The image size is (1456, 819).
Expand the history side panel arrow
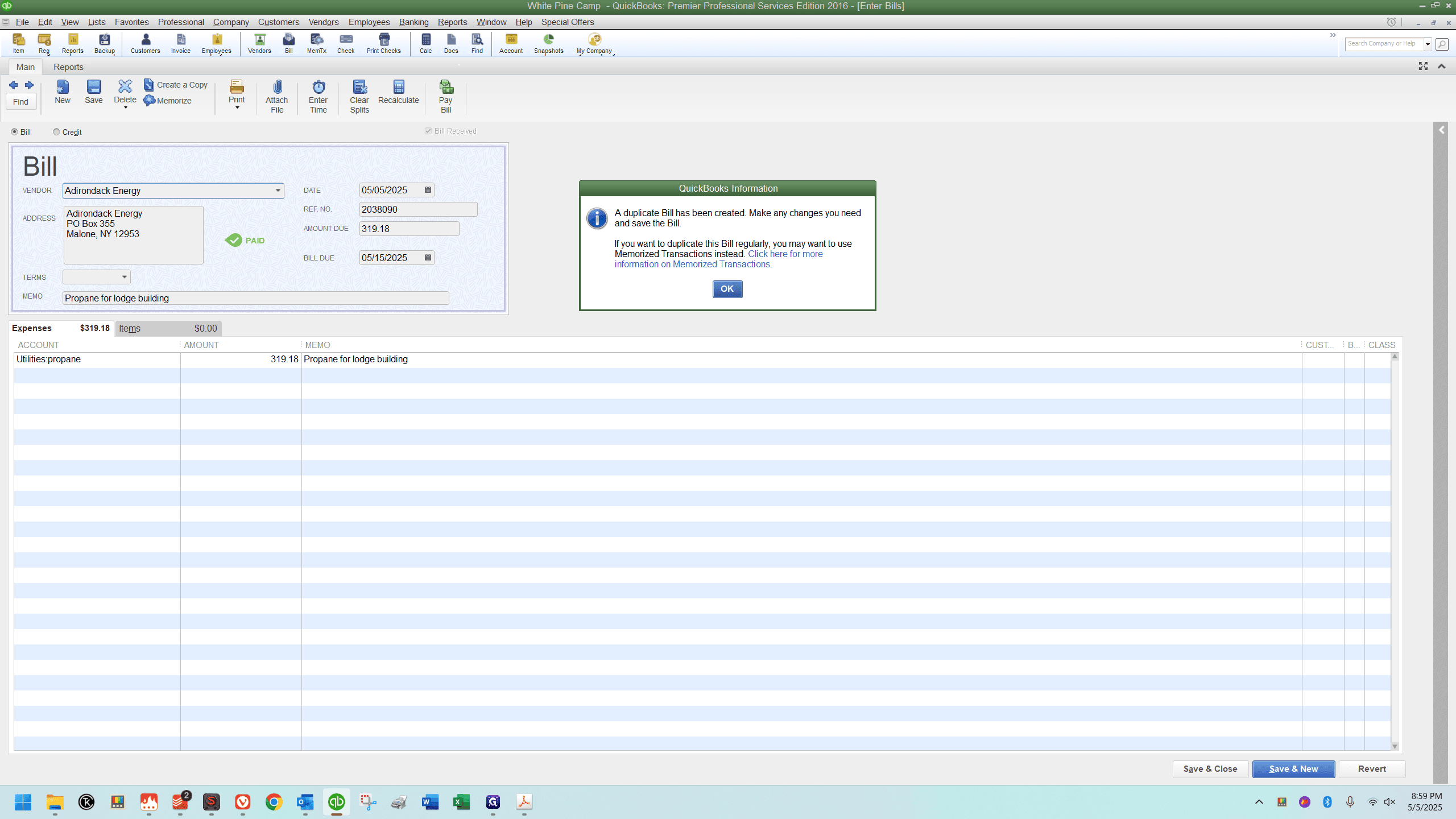click(1441, 130)
